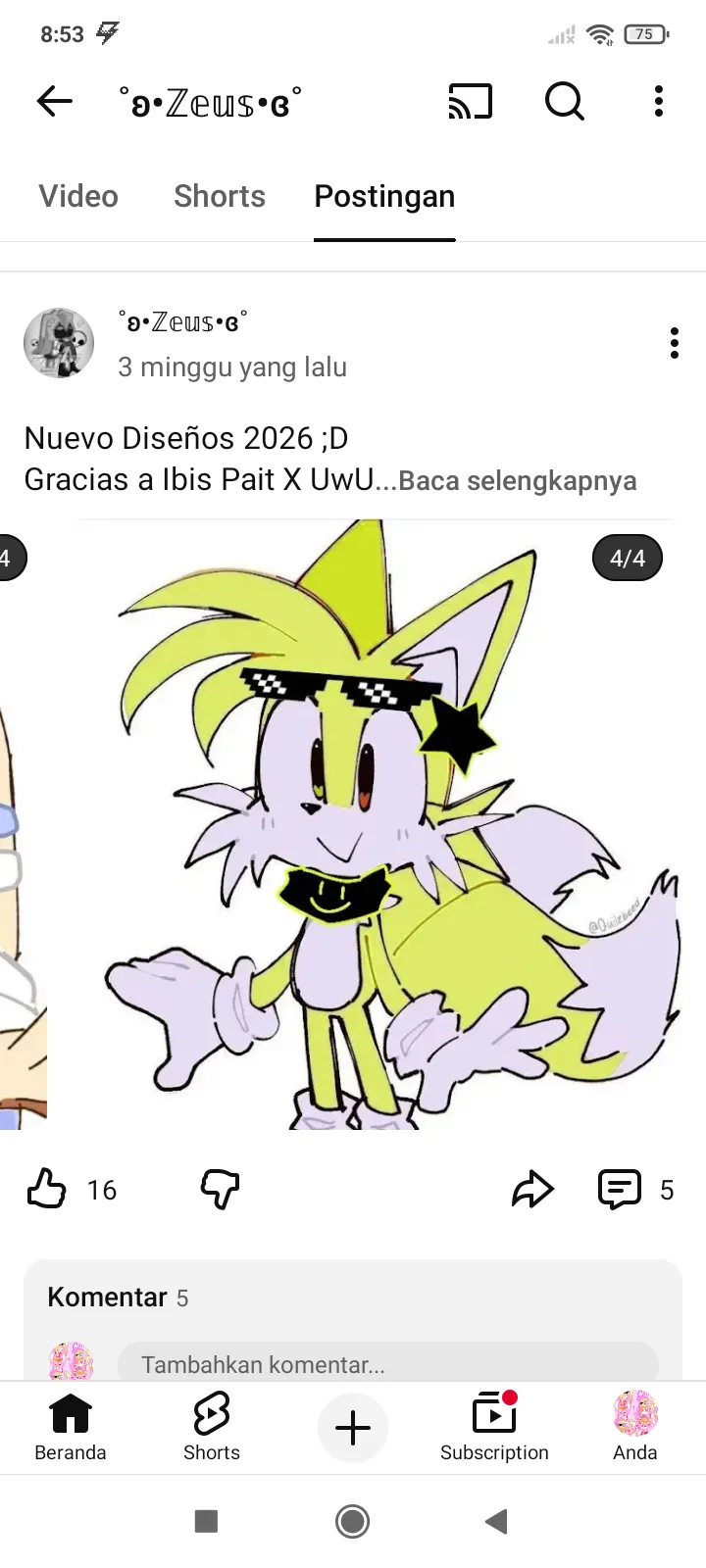Screen dimensions: 706x1568
Task: Select the Postingan tab
Action: pos(384,196)
